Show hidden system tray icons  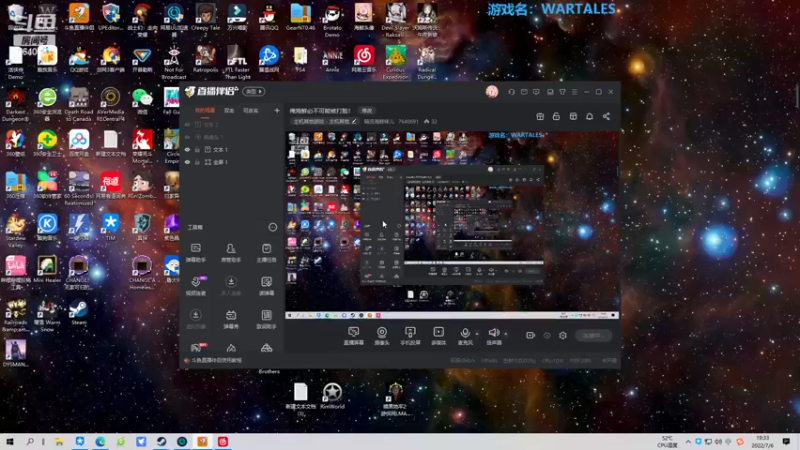(x=688, y=441)
